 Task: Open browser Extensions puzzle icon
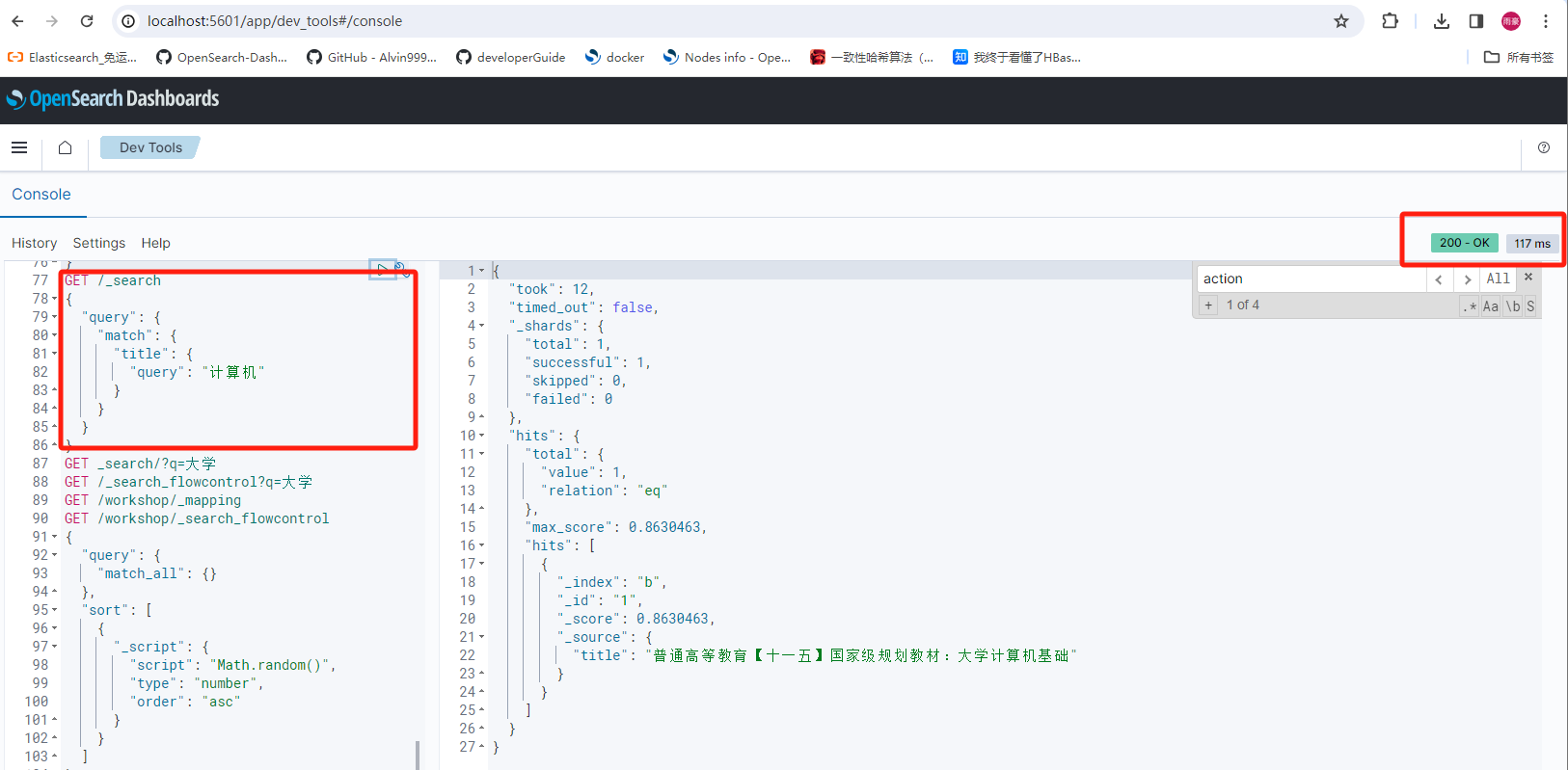(1390, 21)
